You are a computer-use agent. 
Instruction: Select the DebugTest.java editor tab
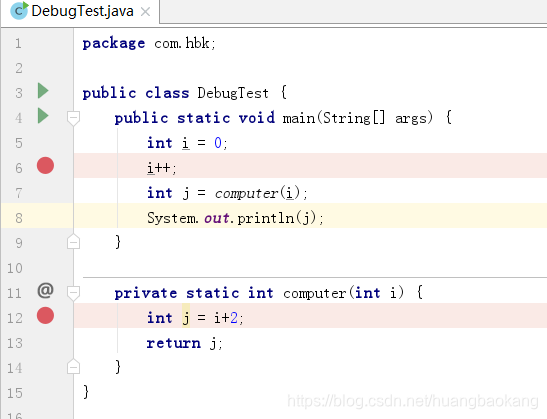[80, 12]
